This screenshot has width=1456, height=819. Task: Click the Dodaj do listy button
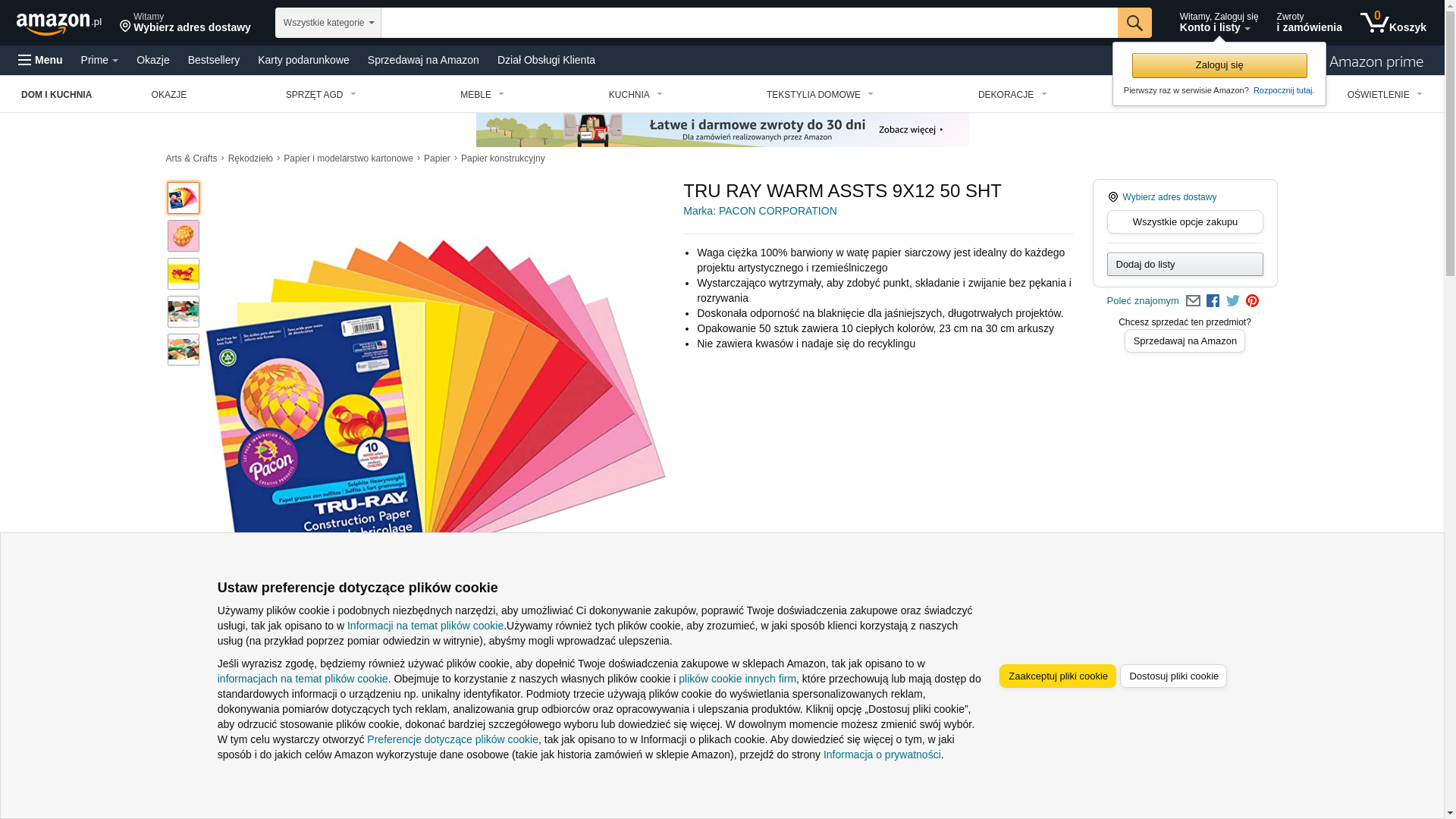tap(1185, 264)
